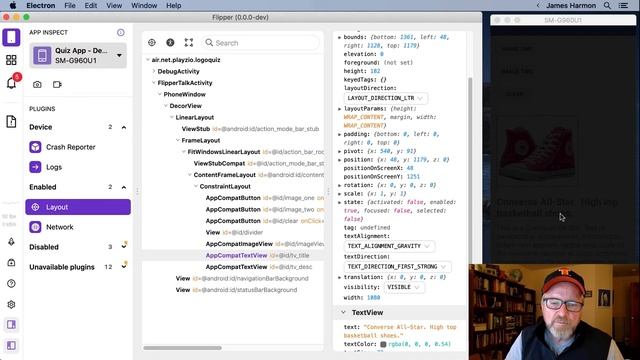The width and height of the screenshot is (640, 360).
Task: Open the Plugin Manager grid icon
Action: pos(11,60)
